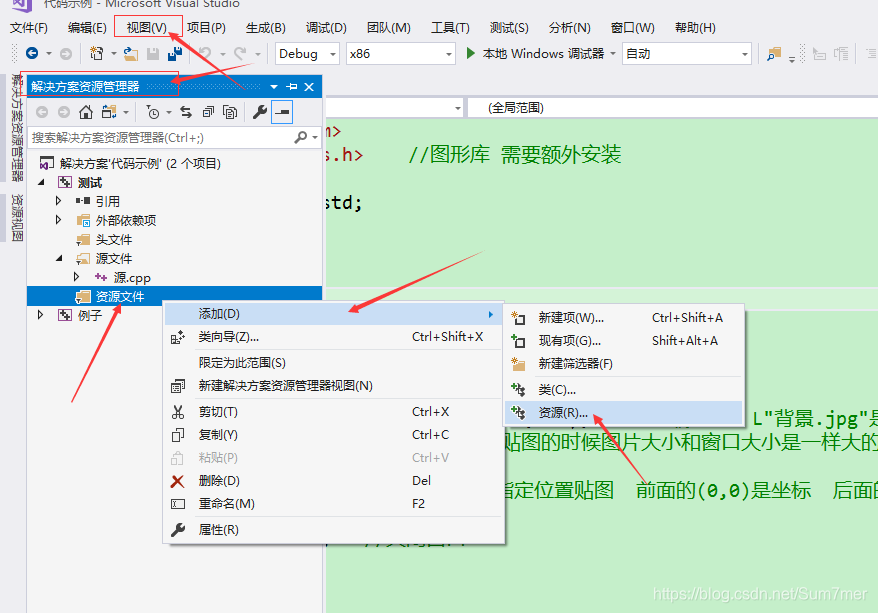
Task: Click the Redo toolbar icon
Action: [240, 54]
